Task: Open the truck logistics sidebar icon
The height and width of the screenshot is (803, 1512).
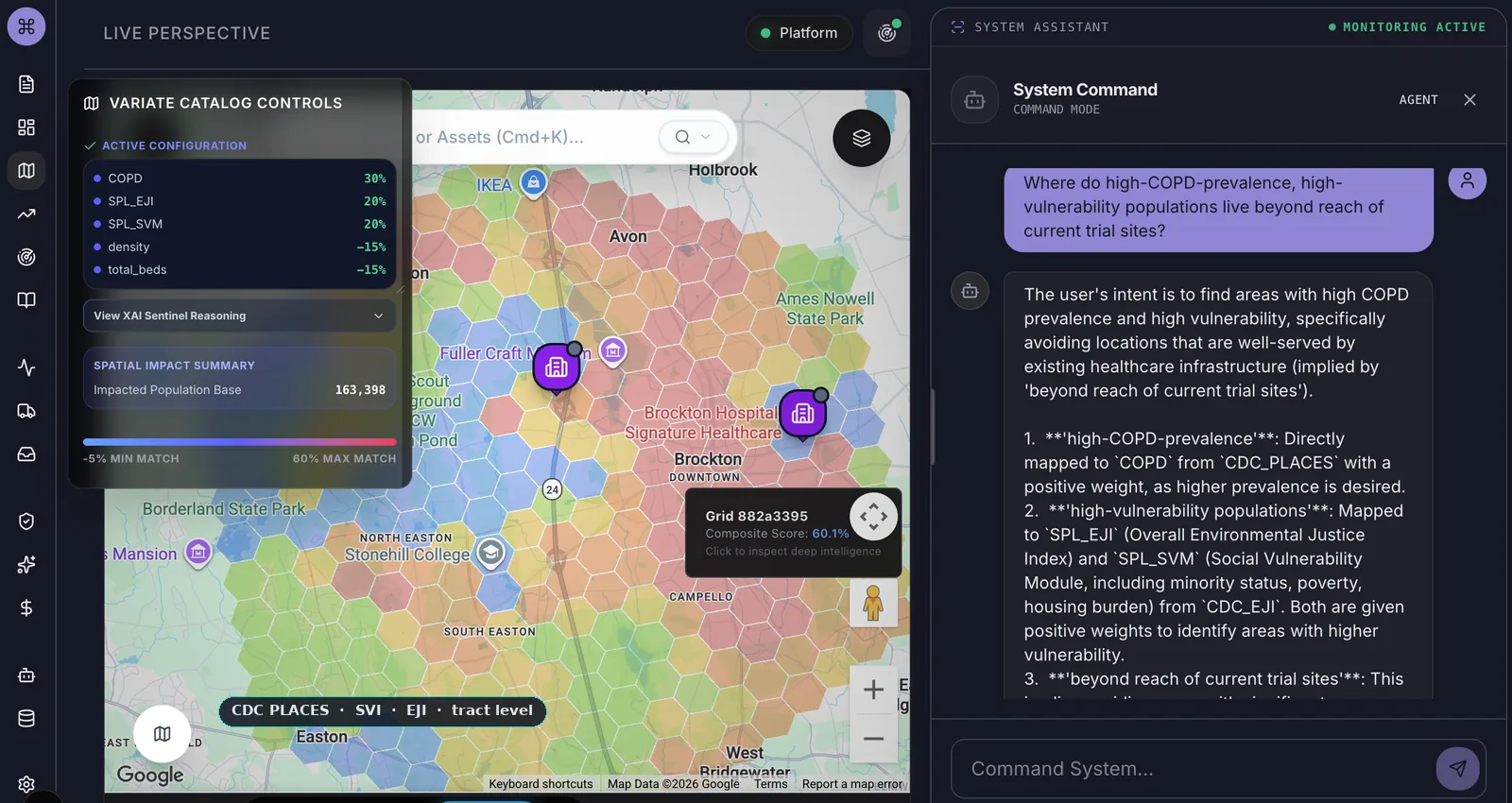Action: pyautogui.click(x=26, y=411)
